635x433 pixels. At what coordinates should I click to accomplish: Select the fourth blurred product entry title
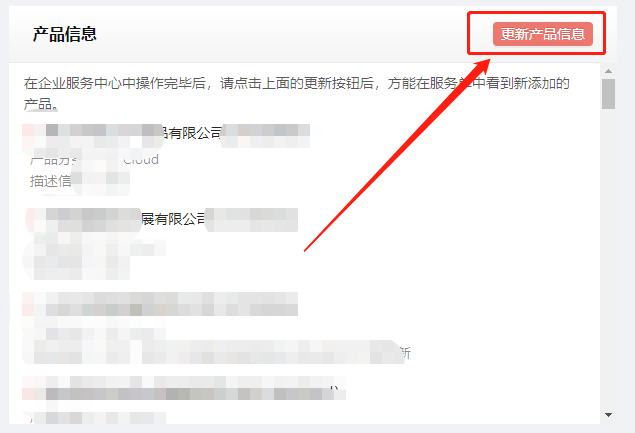tap(184, 388)
